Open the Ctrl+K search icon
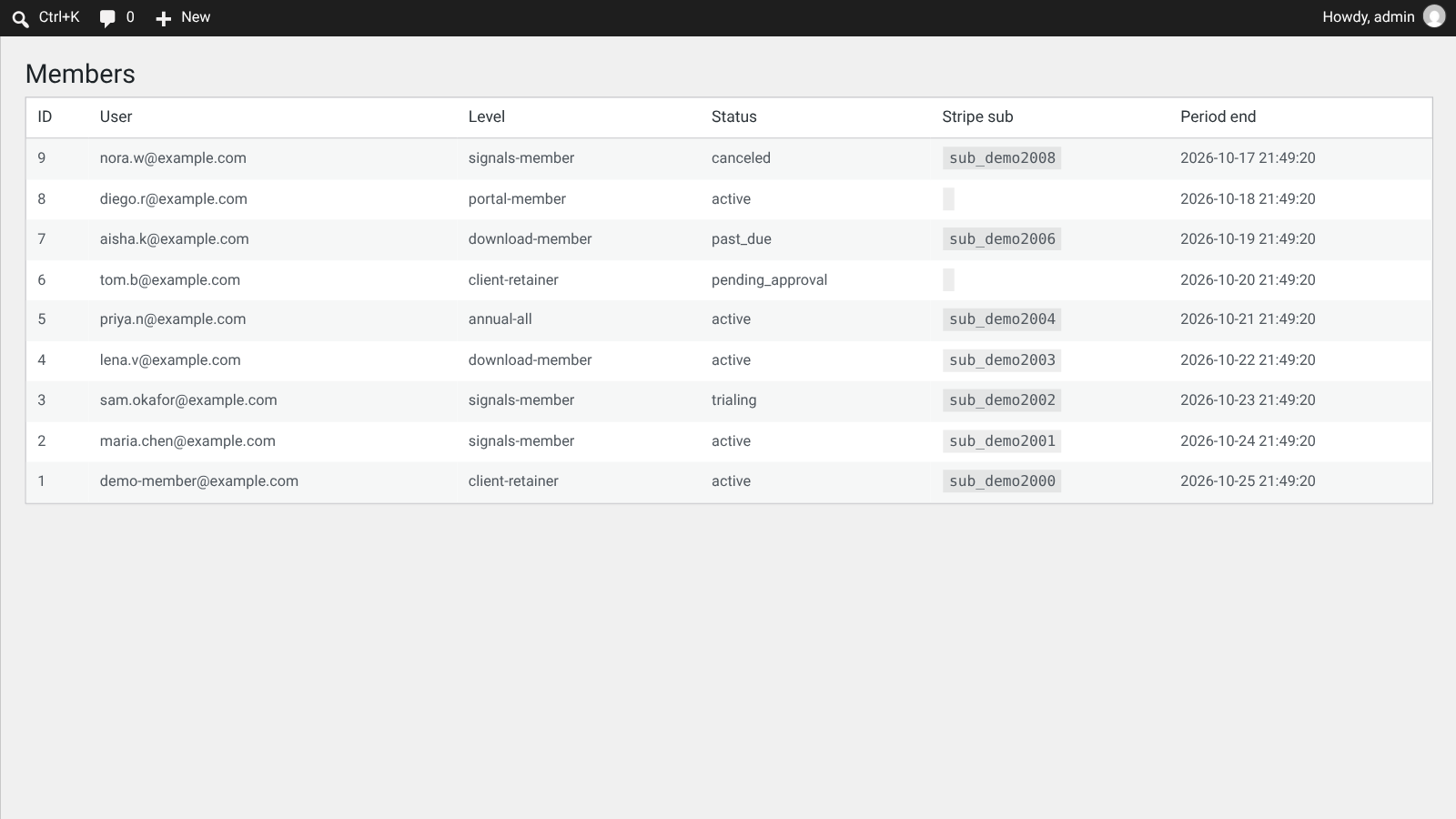The width and height of the screenshot is (1456, 819). [20, 18]
